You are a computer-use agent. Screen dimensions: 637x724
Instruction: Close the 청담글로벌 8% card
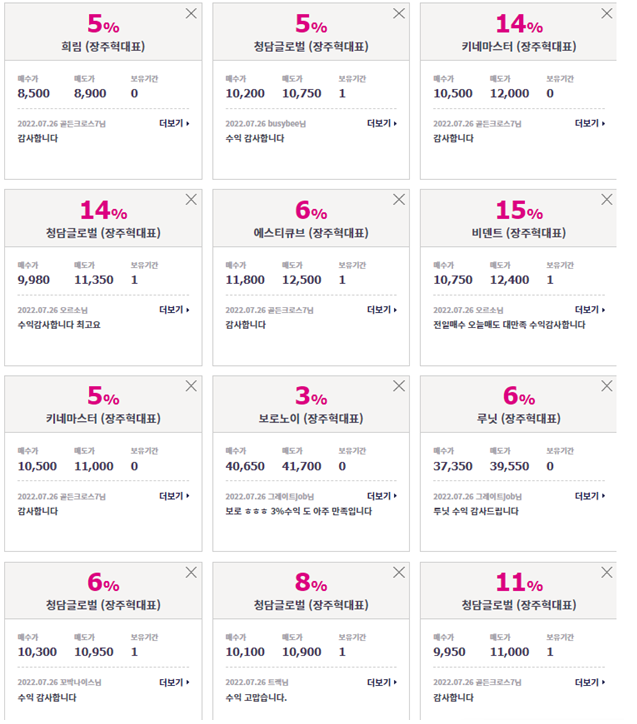tap(399, 573)
